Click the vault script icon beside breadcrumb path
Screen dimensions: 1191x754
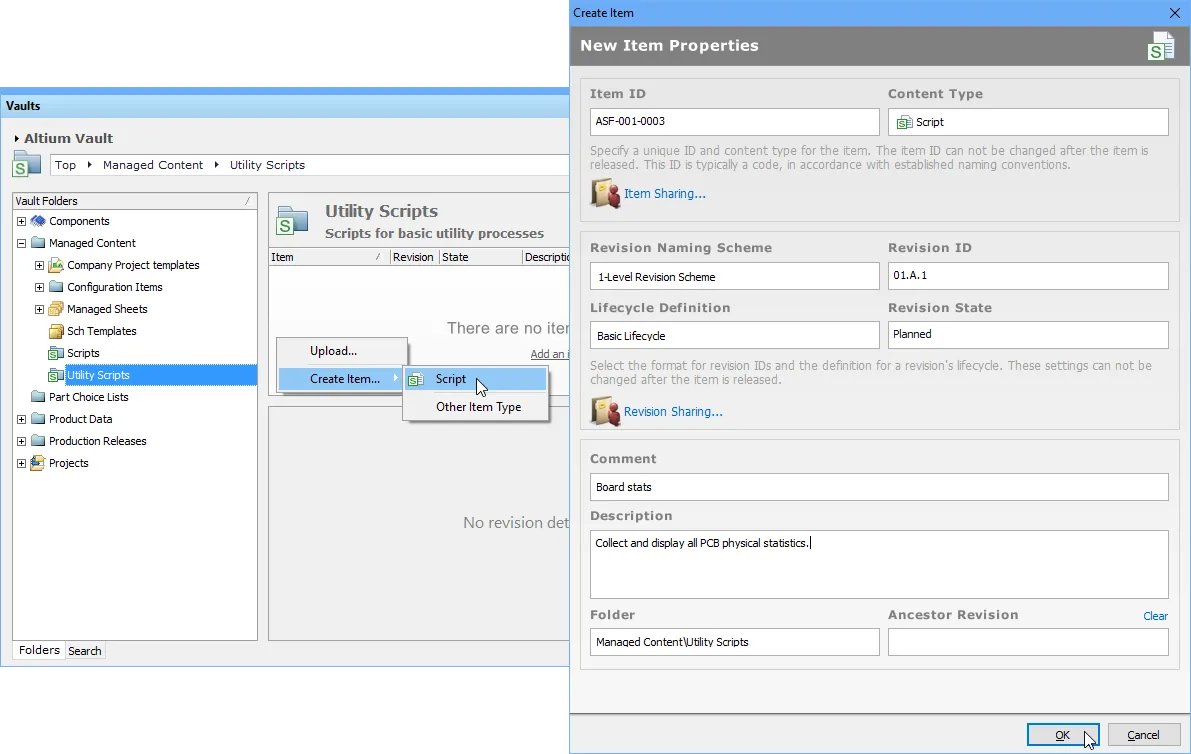[27, 164]
